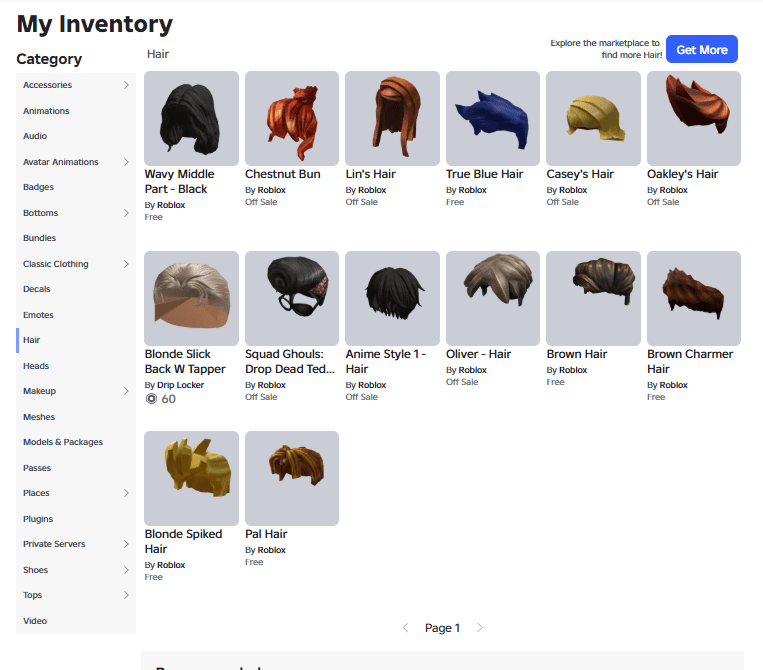View the Brown Charmer Hair thumbnail
The image size is (763, 670).
694,298
